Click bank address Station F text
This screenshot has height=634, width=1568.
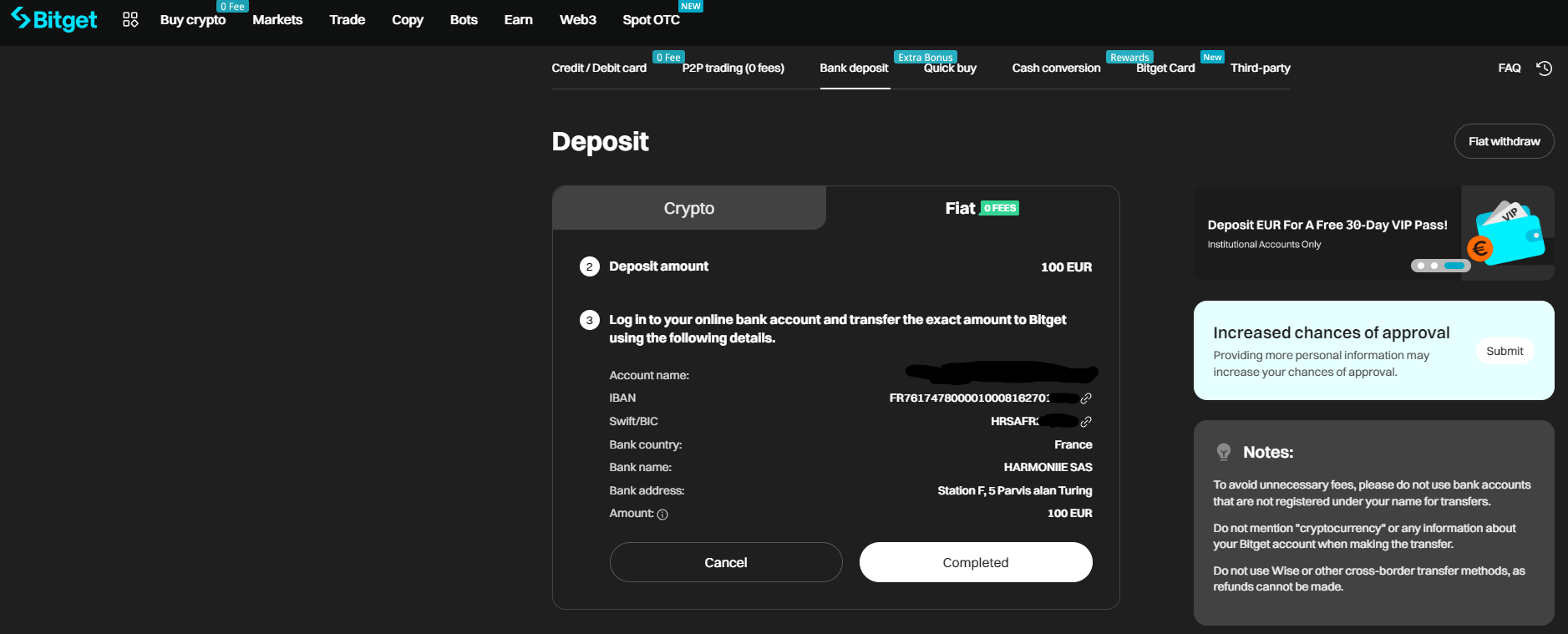click(x=1015, y=491)
